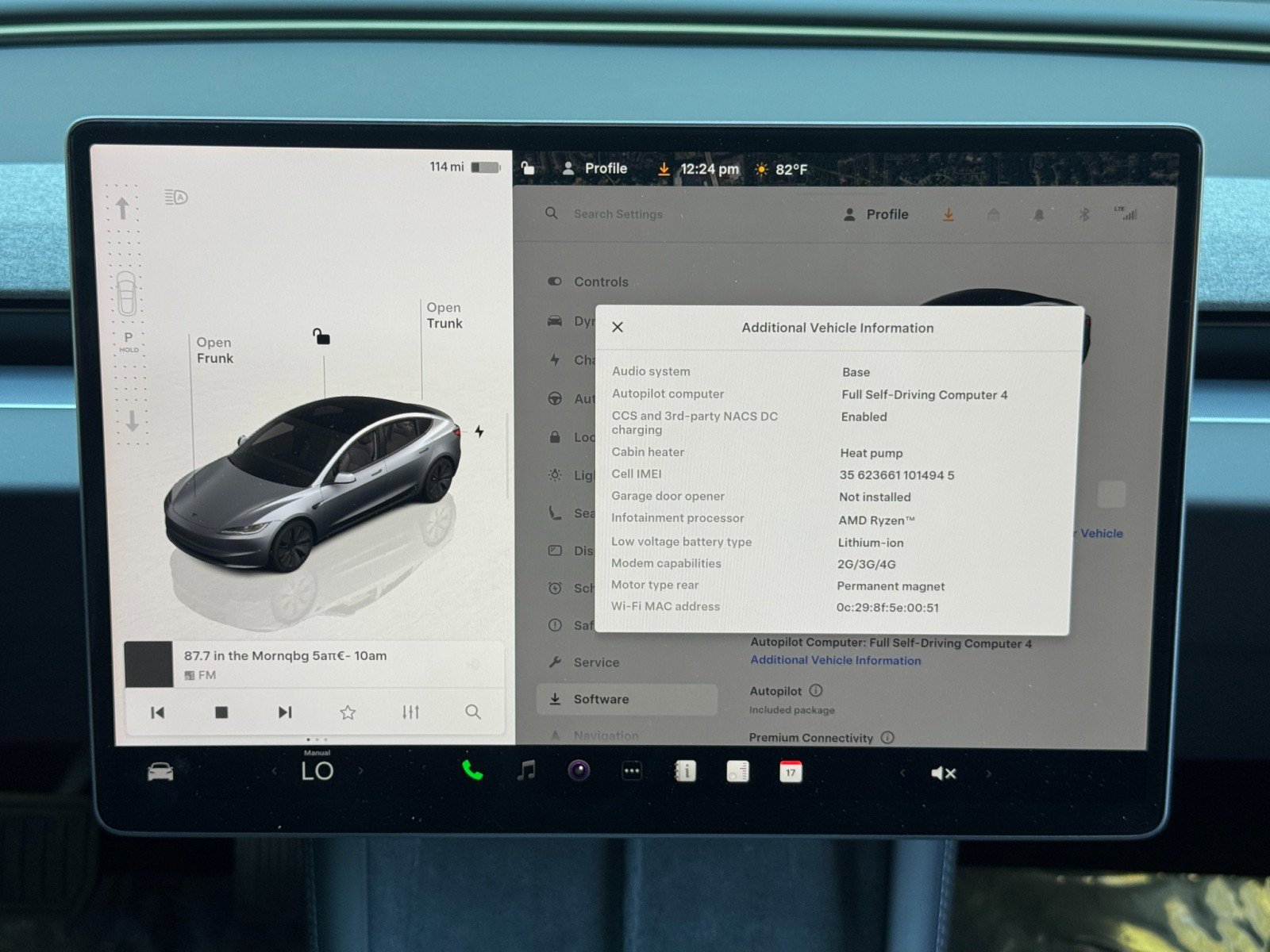The image size is (1270, 952).
Task: Select Software settings menu
Action: click(x=626, y=699)
